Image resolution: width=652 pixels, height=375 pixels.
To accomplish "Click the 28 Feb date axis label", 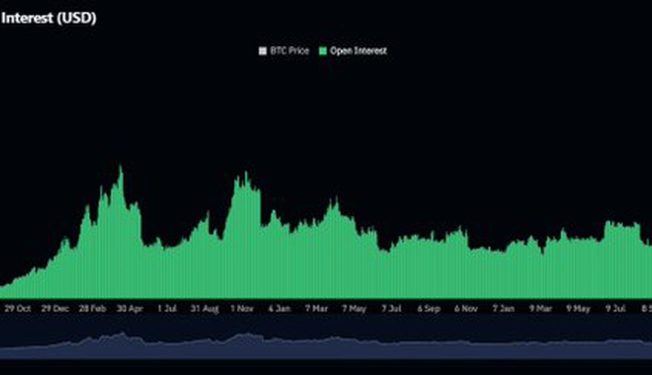I will [x=92, y=308].
